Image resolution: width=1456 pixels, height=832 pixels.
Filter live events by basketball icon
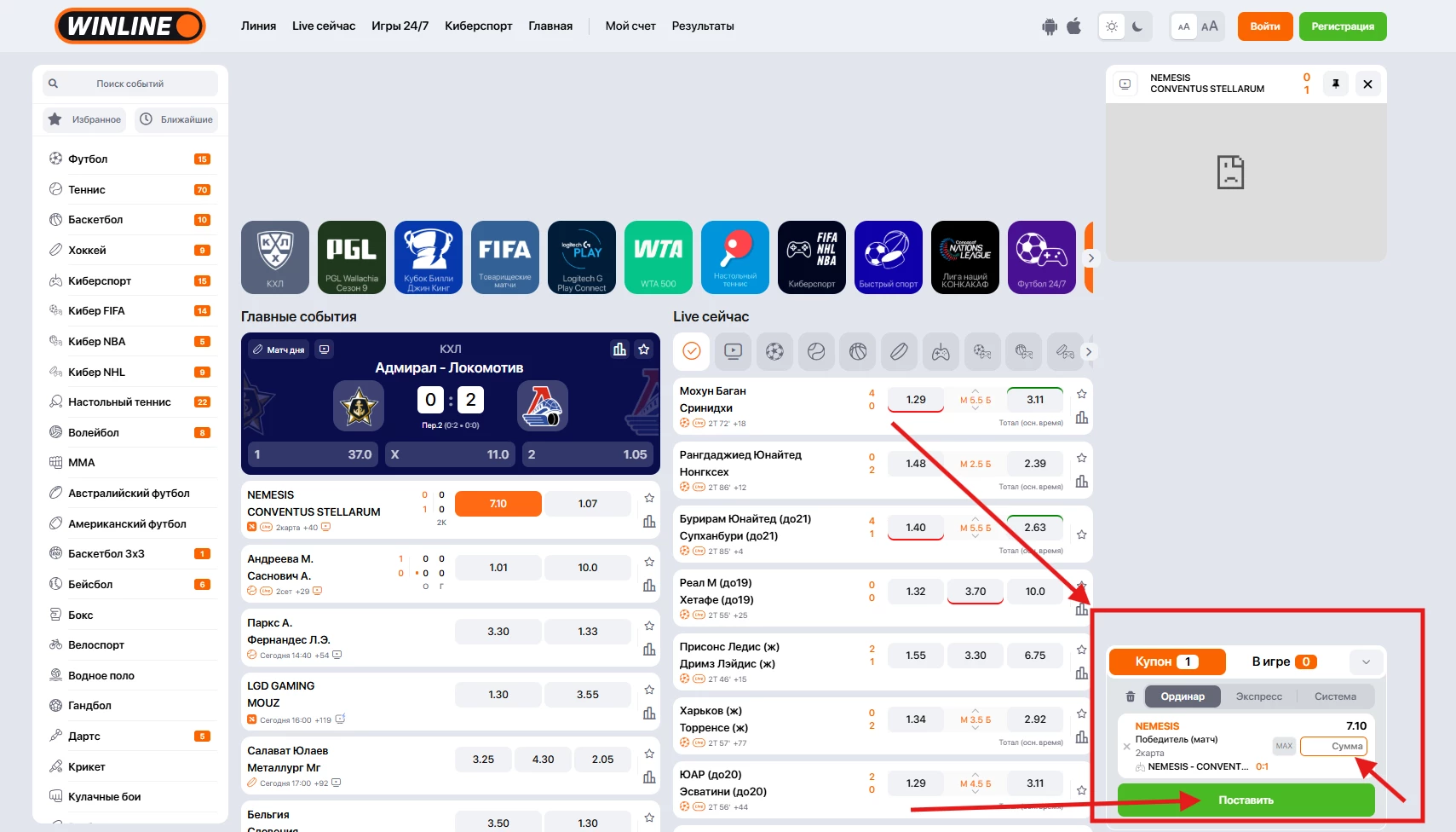[858, 351]
